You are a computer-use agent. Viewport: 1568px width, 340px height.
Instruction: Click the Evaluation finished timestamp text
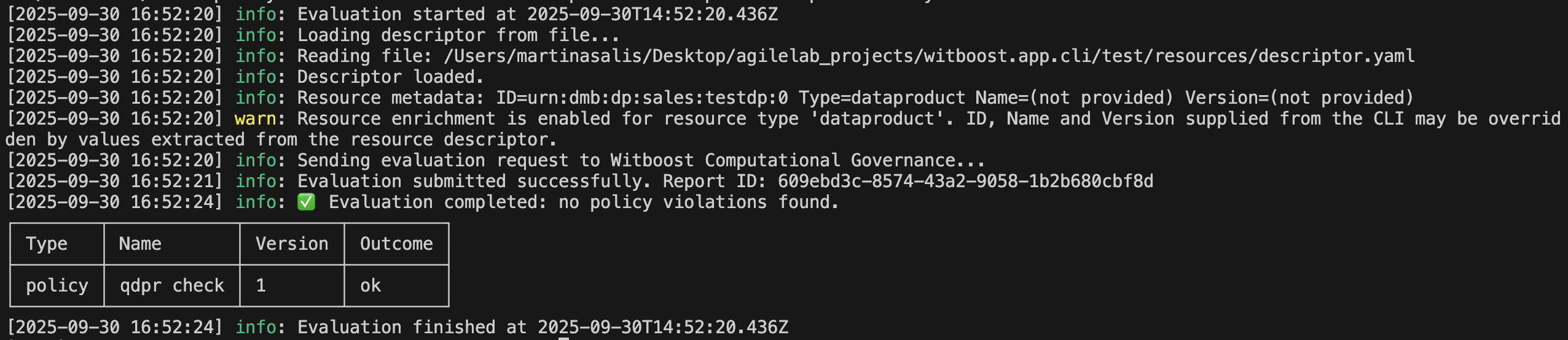662,327
